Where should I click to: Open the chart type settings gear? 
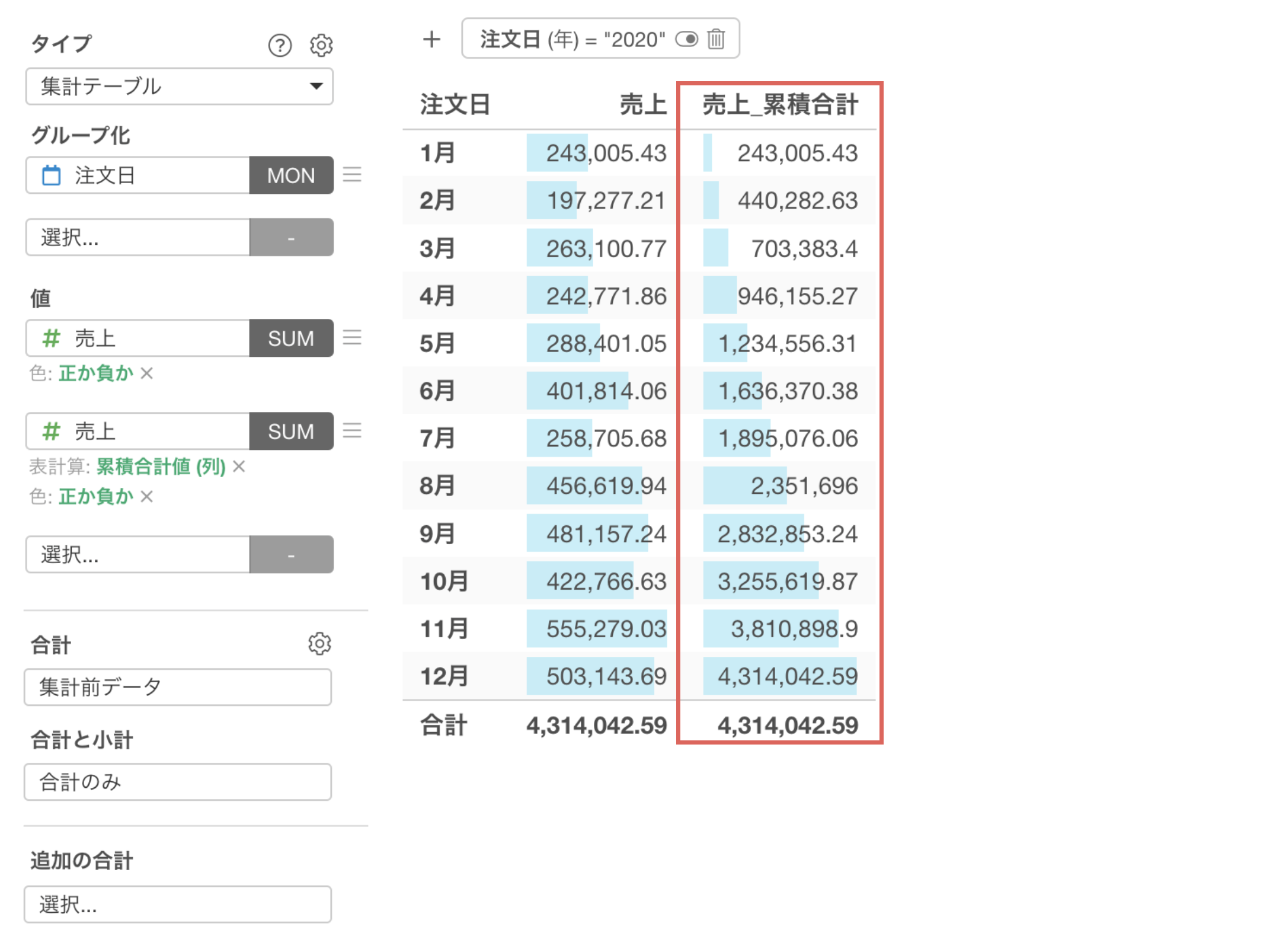[321, 45]
